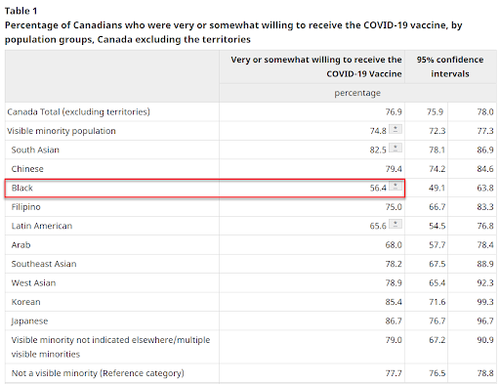The image size is (500, 384).
Task: Select the Japanese row label
Action: click(x=30, y=321)
